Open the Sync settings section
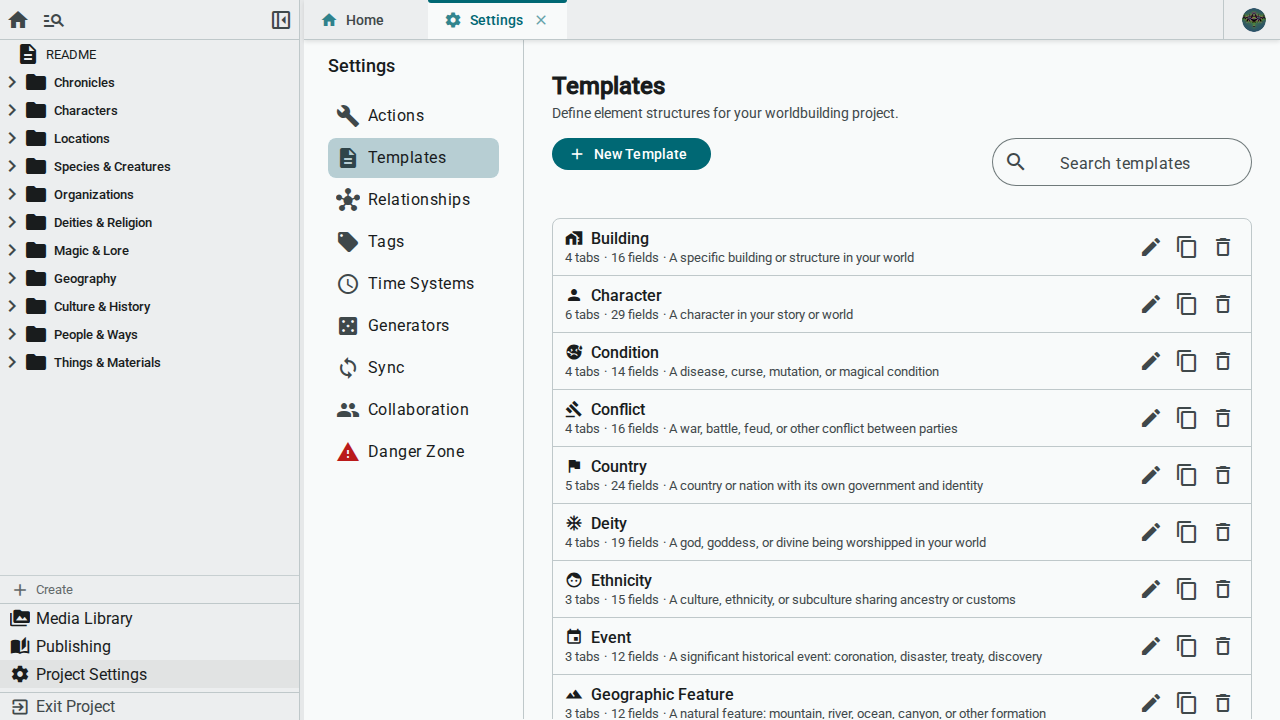1280x720 pixels. pyautogui.click(x=413, y=368)
